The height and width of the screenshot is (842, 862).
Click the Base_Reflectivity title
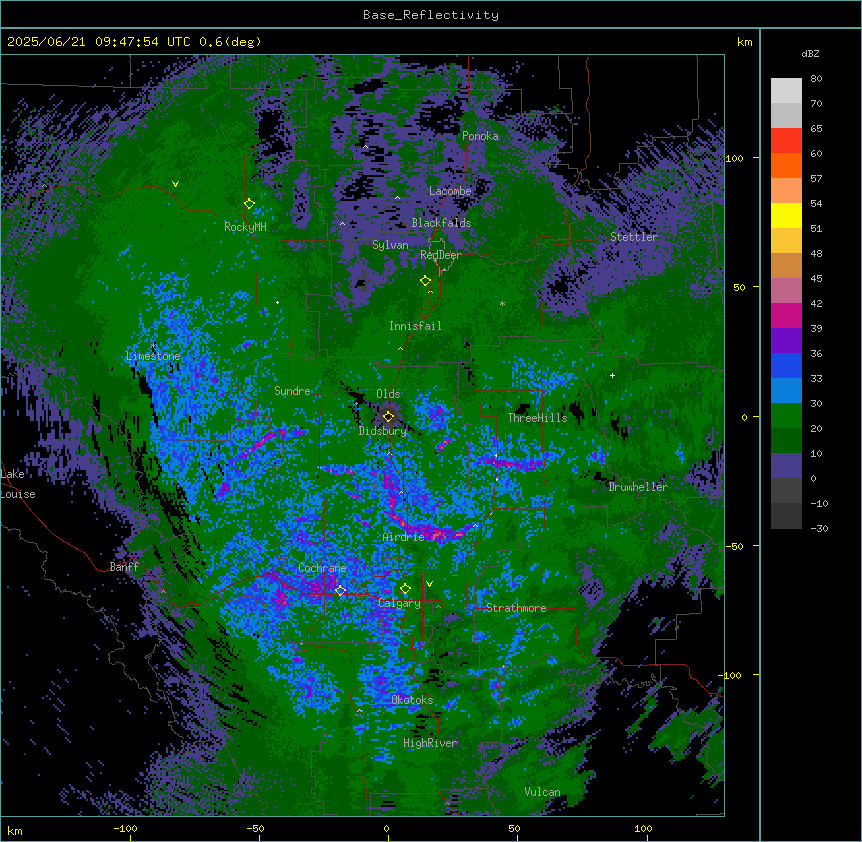[x=431, y=15]
